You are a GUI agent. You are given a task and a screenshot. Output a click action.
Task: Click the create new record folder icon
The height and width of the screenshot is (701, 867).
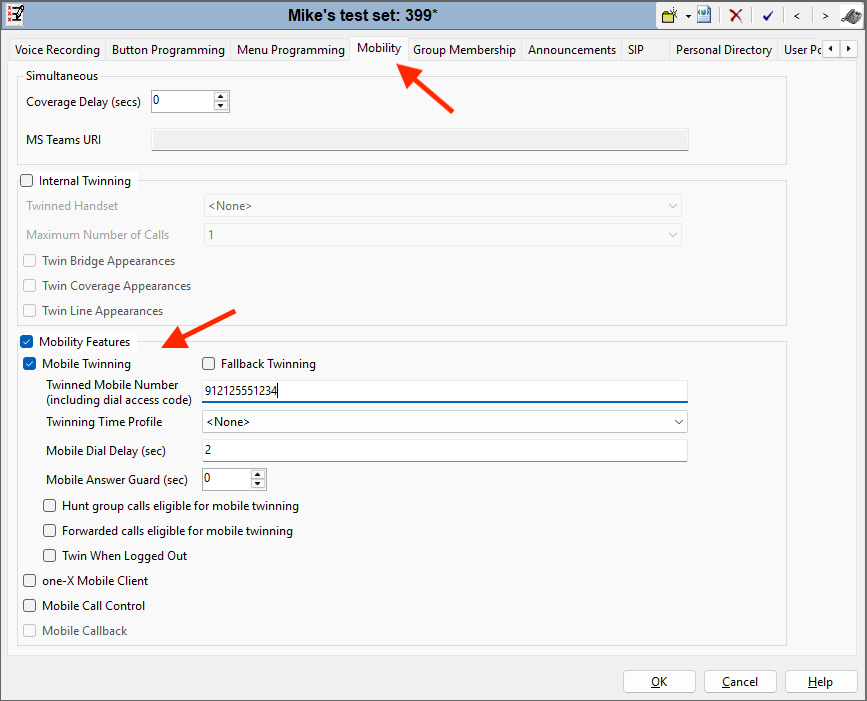pos(670,16)
